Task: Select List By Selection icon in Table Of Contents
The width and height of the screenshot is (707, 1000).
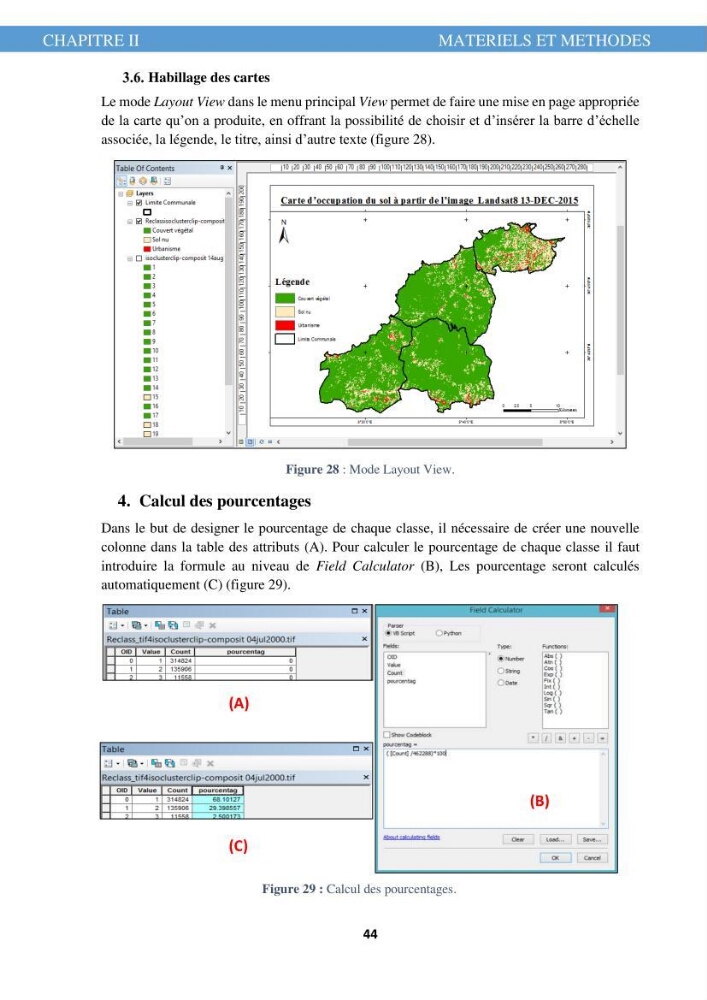Action: click(154, 181)
